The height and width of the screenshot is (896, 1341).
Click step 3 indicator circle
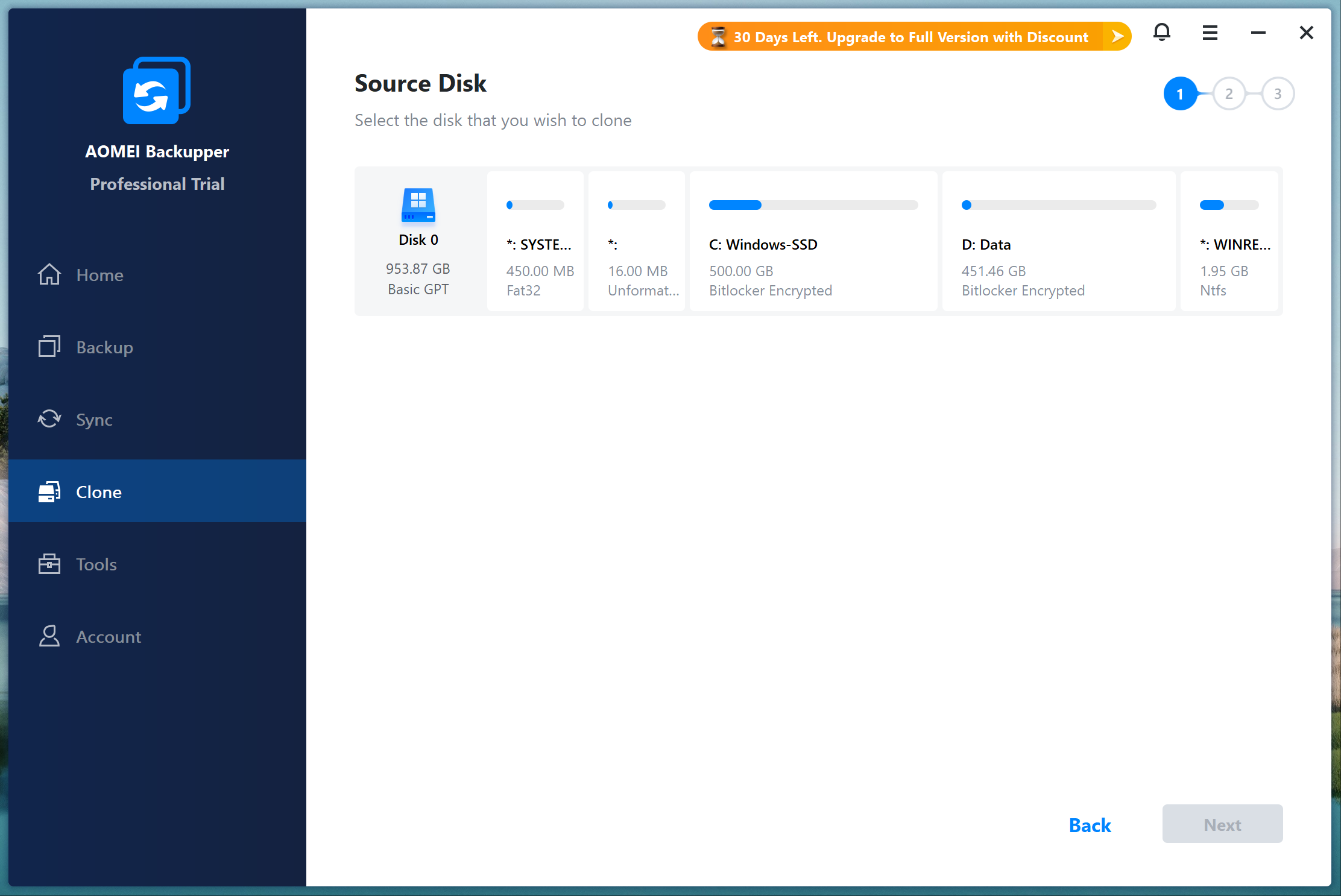1278,93
